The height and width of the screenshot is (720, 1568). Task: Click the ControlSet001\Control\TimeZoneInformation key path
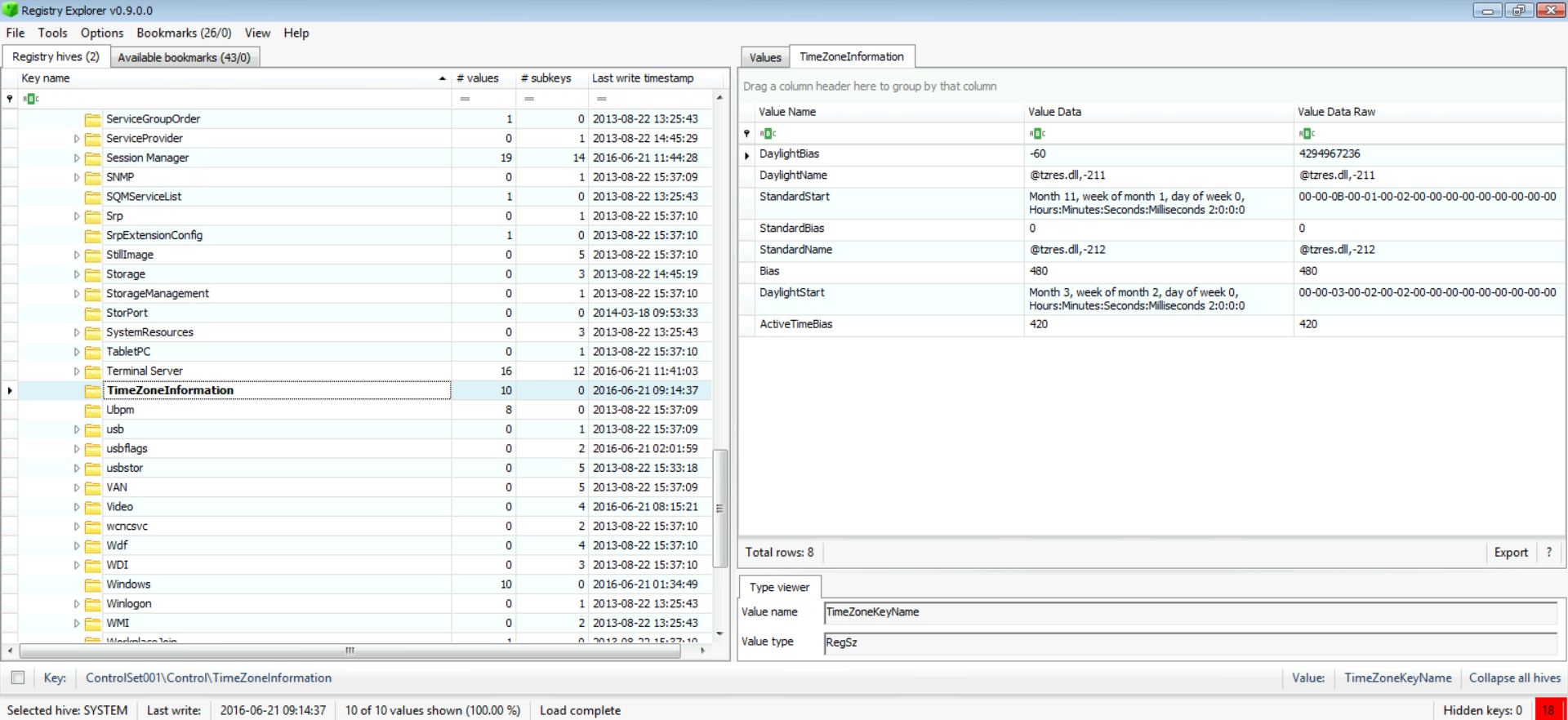[x=208, y=678]
